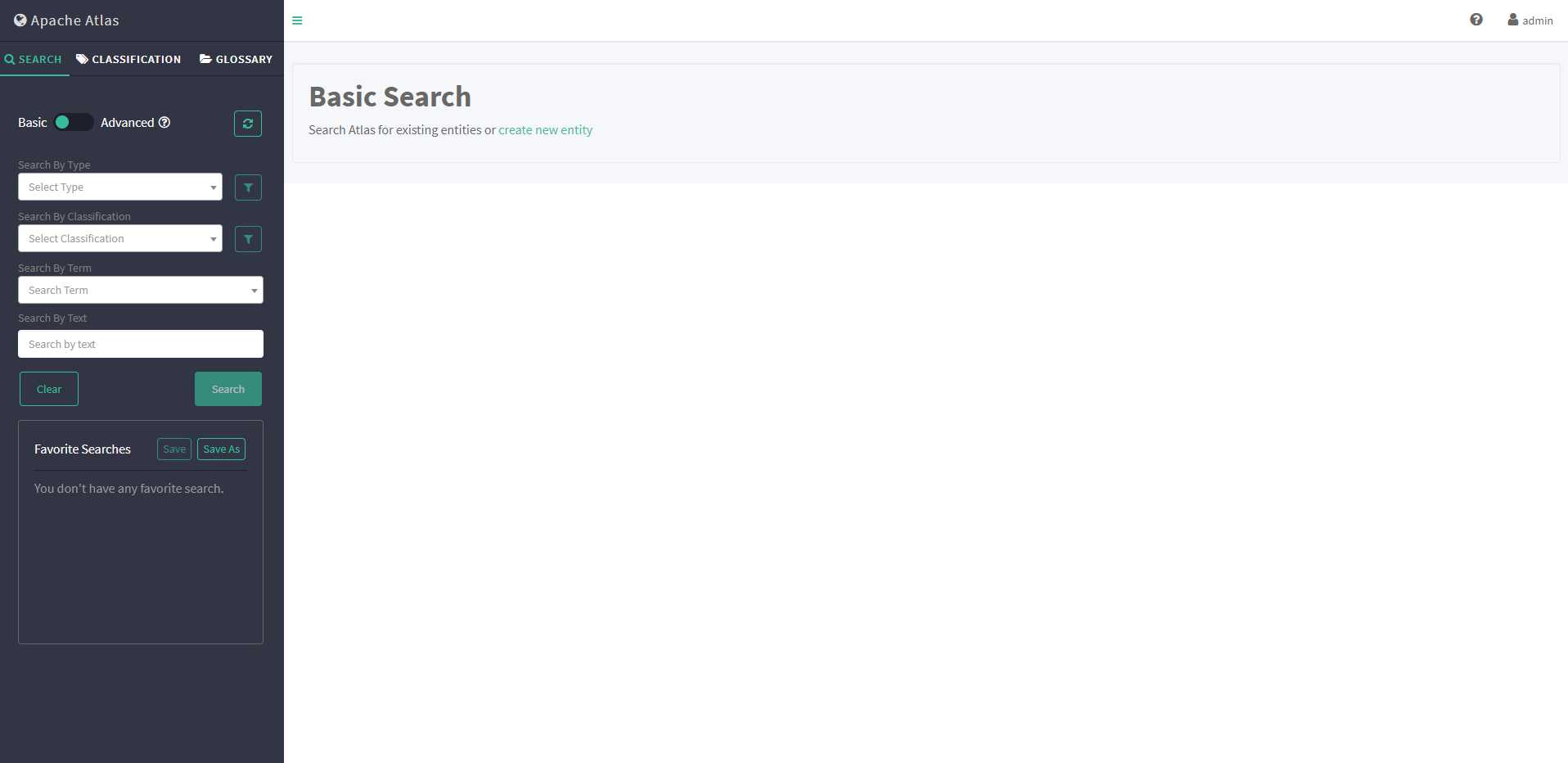Click Save As in Favorite Searches
The width and height of the screenshot is (1568, 763).
(221, 449)
